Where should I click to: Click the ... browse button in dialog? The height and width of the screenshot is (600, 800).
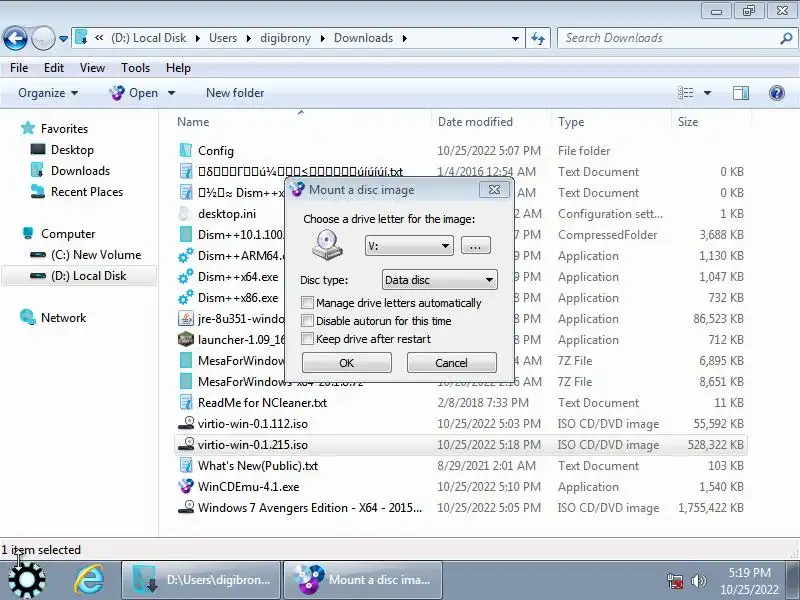476,246
